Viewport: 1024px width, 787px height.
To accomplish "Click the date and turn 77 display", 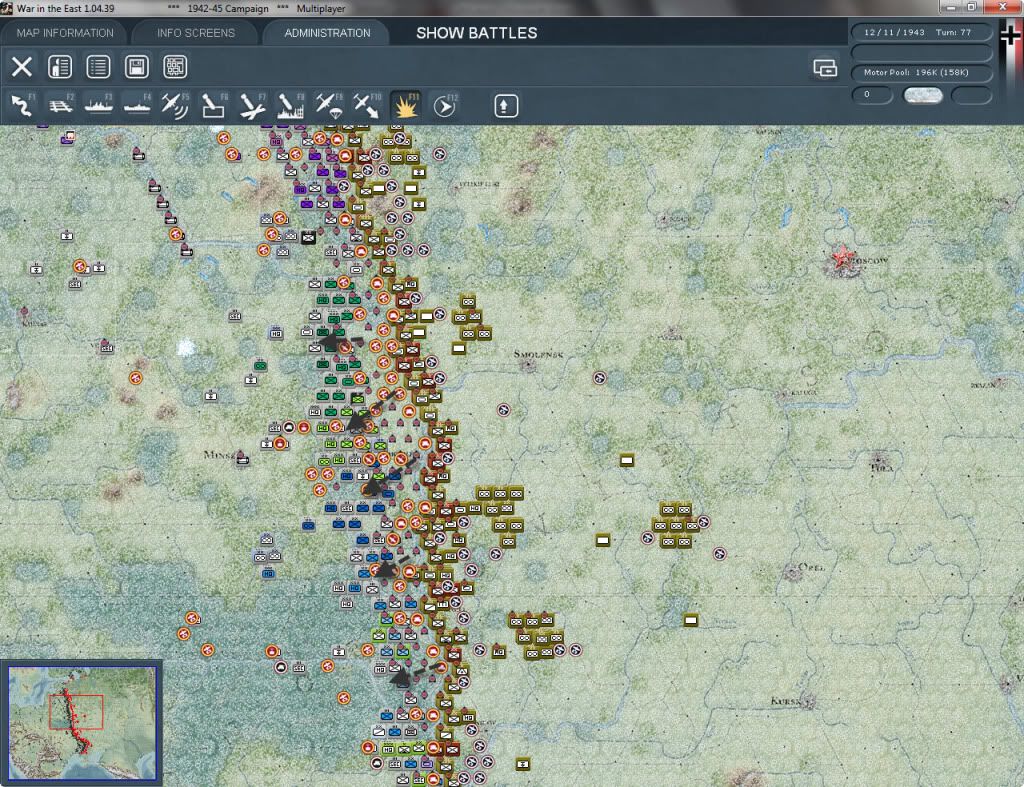I will [921, 32].
